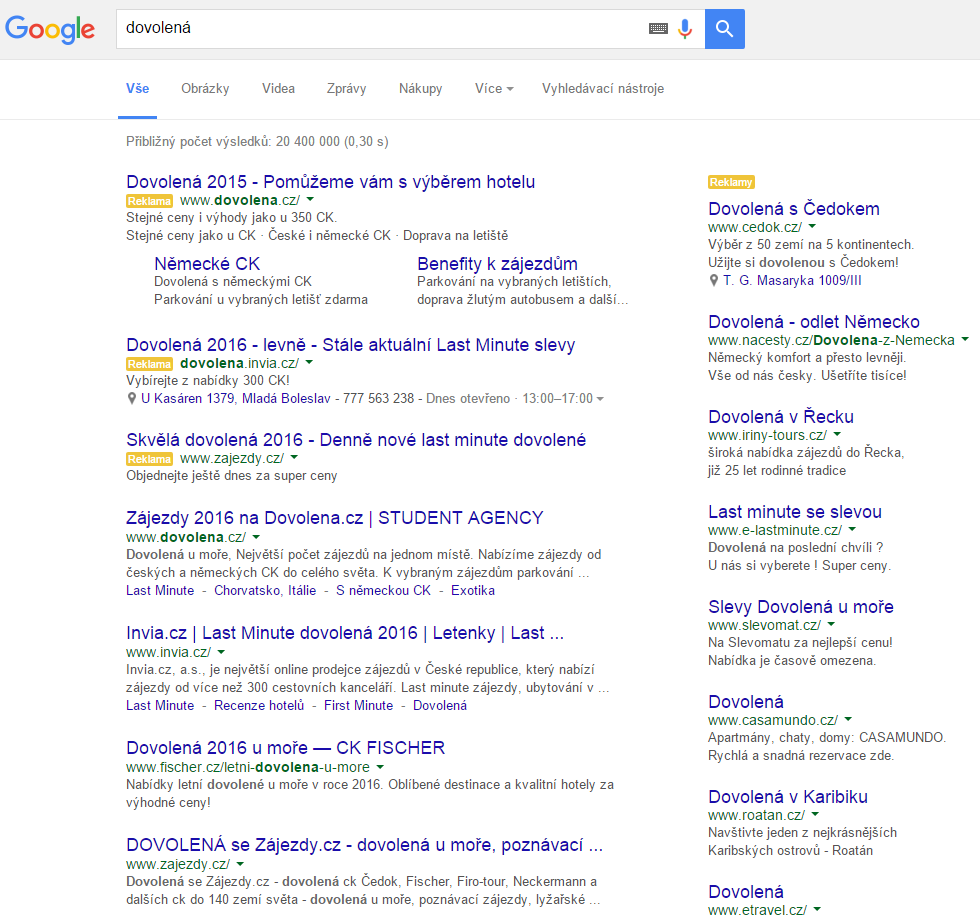
Task: Open S německou CK sitelink
Action: pyautogui.click(x=383, y=590)
